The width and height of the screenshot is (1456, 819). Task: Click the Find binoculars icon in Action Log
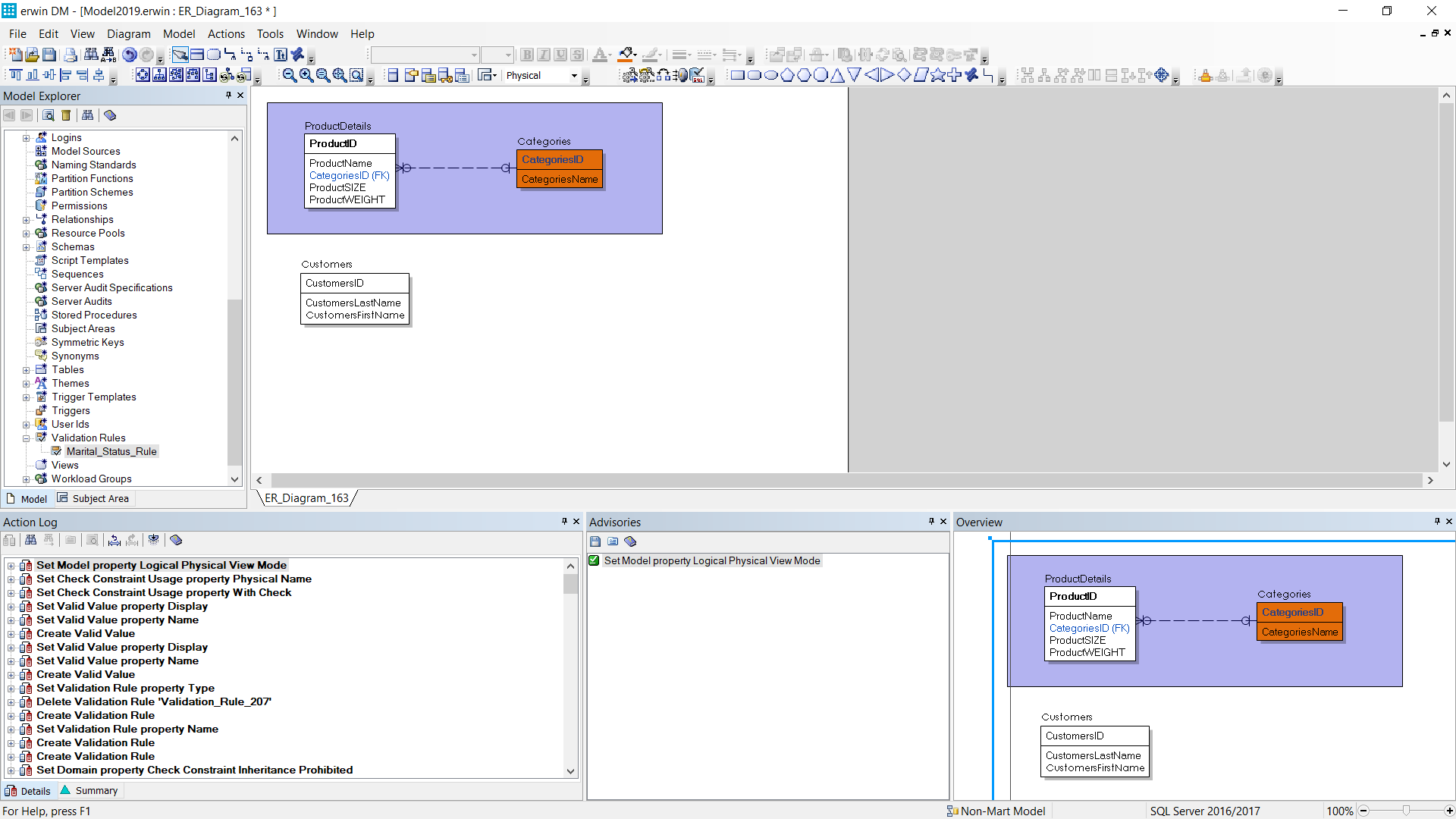click(x=30, y=540)
